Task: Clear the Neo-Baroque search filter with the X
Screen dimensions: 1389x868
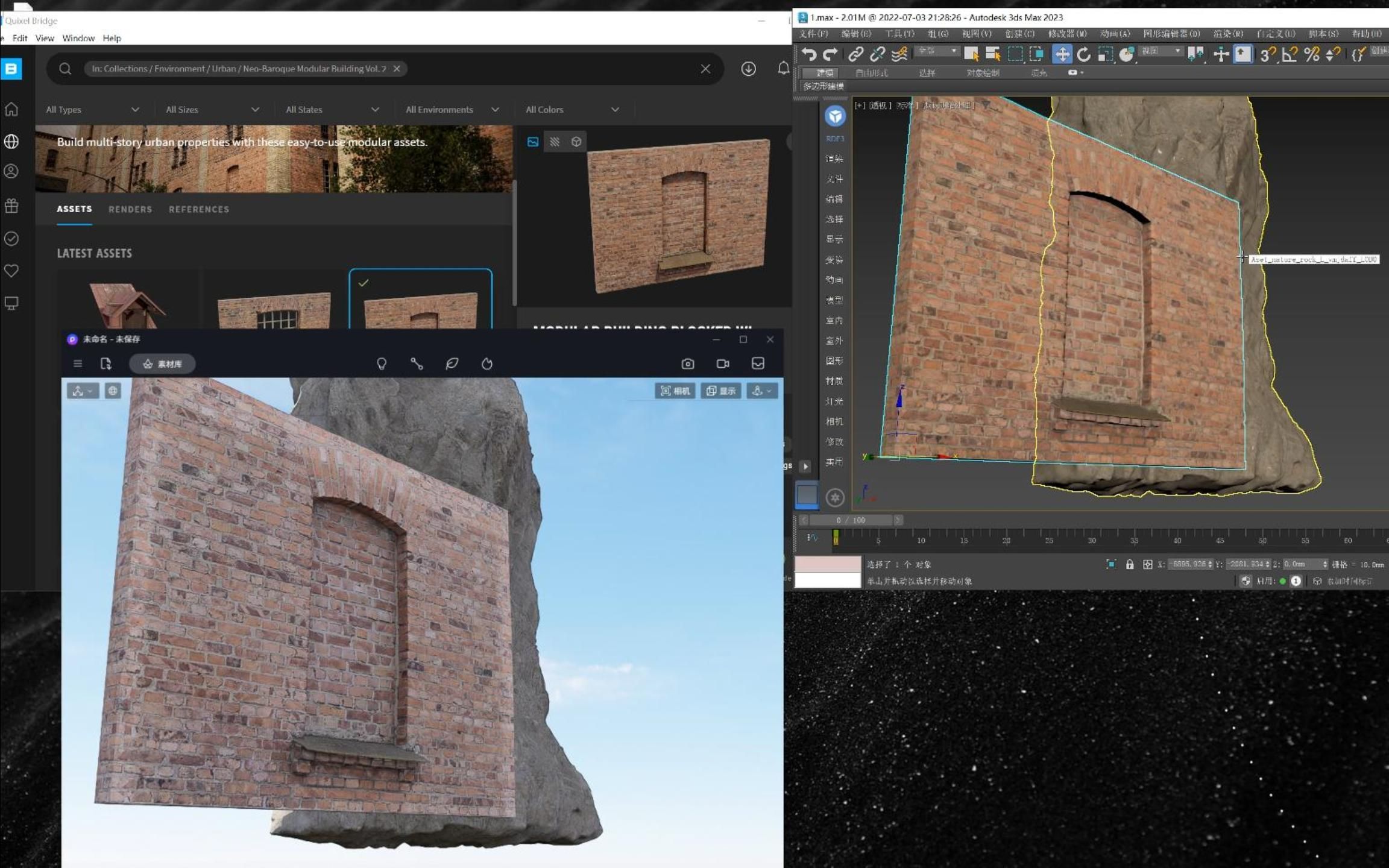Action: pyautogui.click(x=396, y=68)
